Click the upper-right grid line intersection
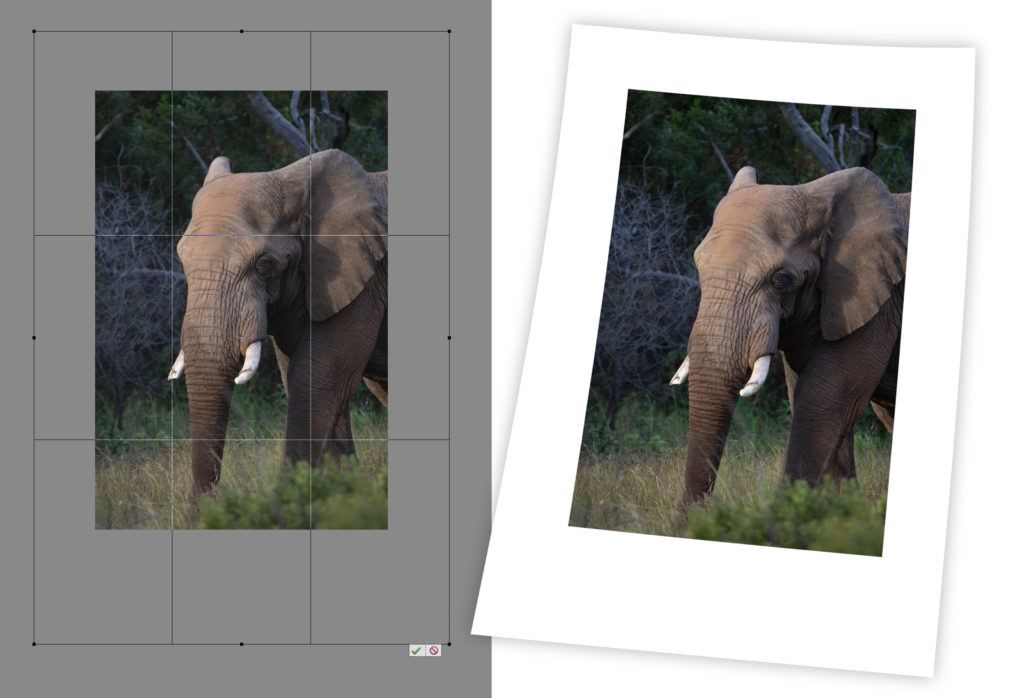This screenshot has height=698, width=1024. coord(311,235)
